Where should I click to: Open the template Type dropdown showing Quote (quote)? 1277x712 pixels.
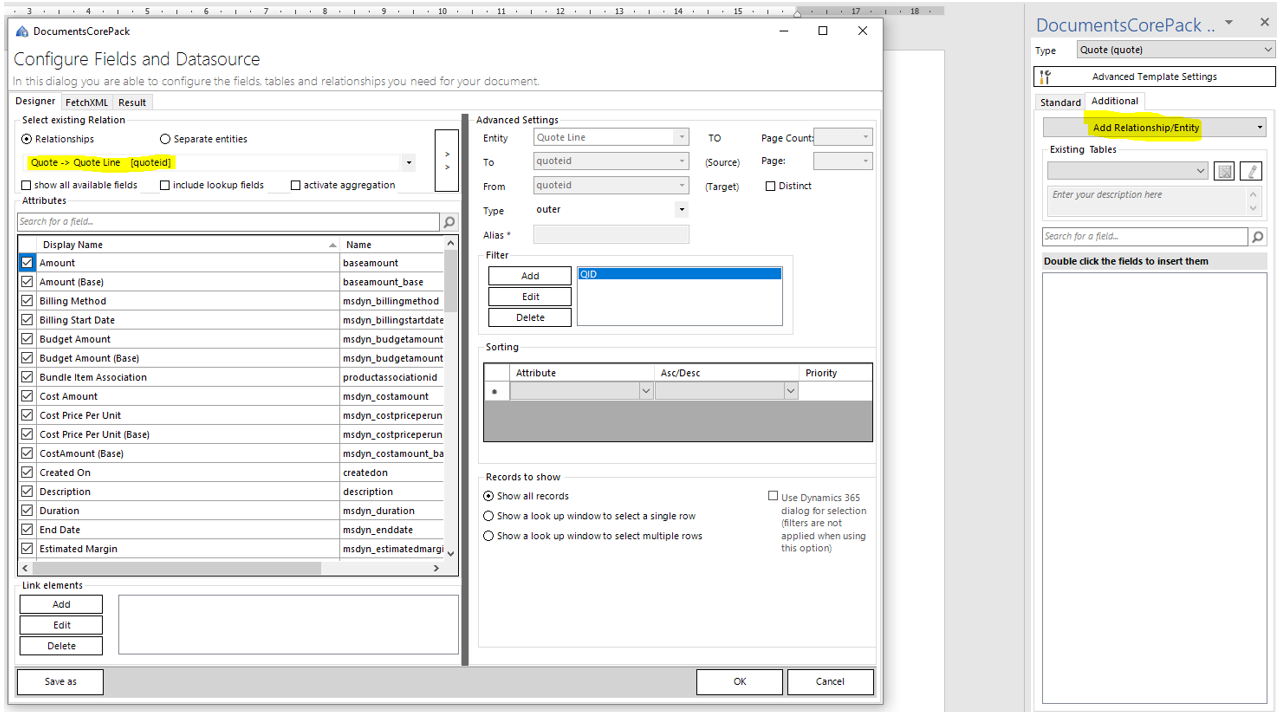coord(1267,50)
